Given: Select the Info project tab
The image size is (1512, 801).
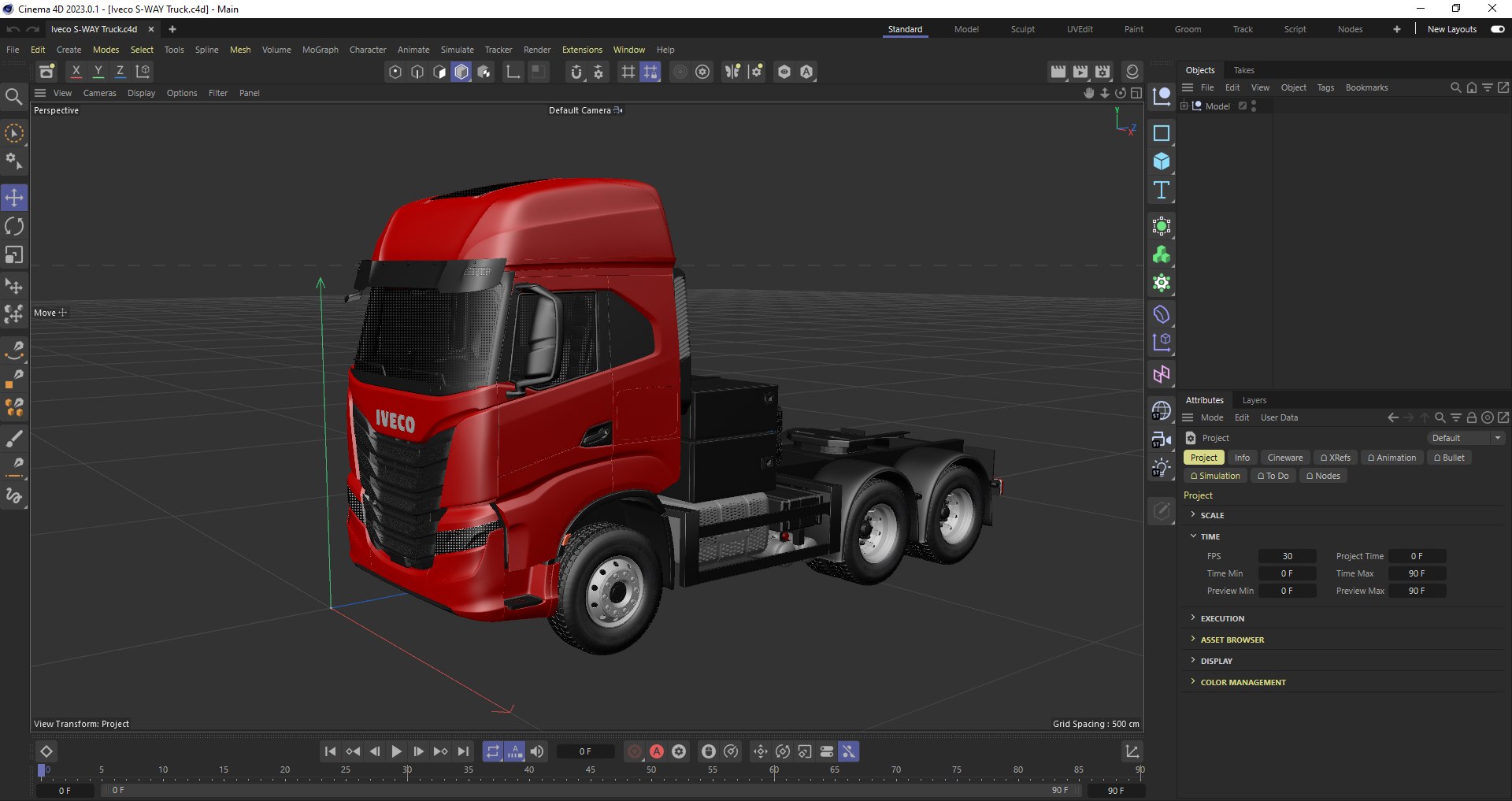Looking at the screenshot, I should click(1242, 458).
